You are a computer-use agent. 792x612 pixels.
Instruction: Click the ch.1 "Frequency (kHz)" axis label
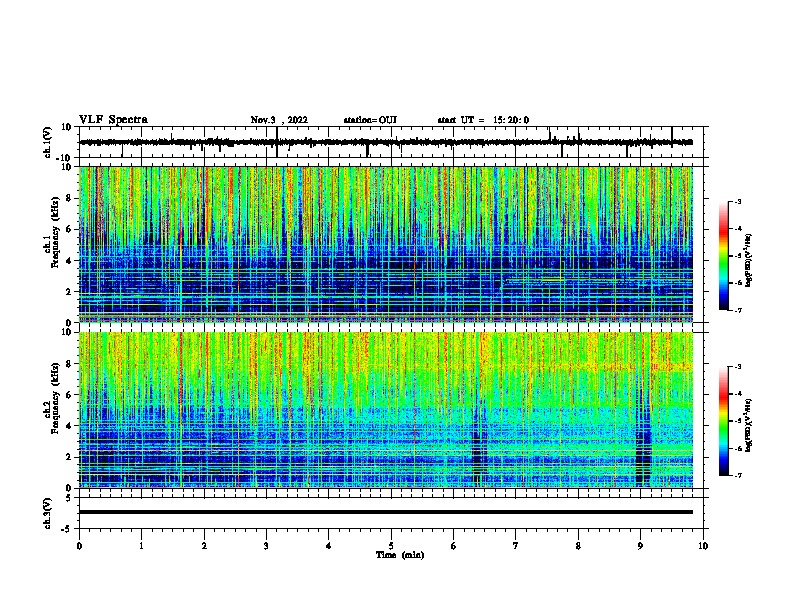[x=55, y=232]
